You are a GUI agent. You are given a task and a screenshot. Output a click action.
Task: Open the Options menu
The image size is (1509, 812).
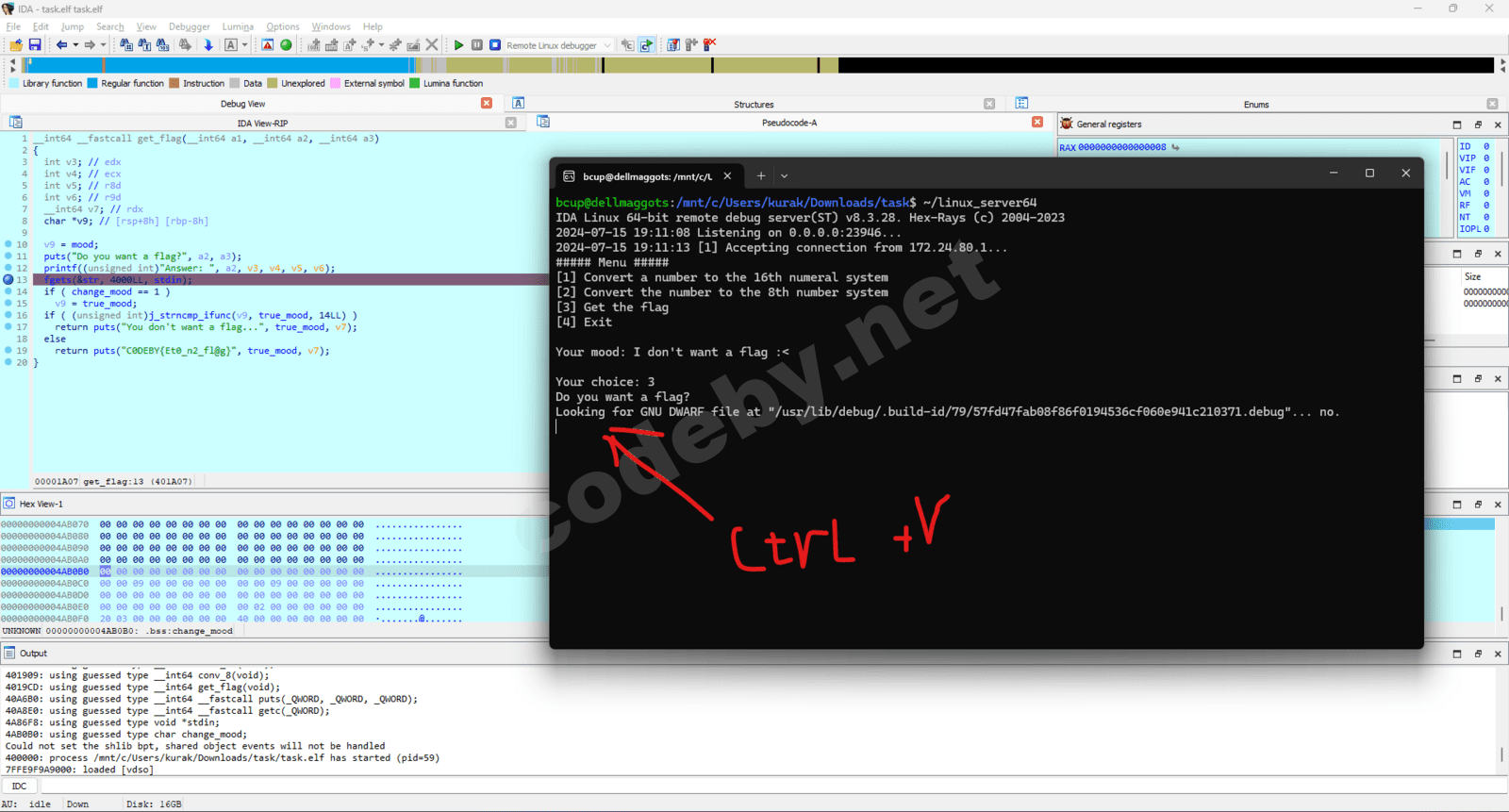283,26
